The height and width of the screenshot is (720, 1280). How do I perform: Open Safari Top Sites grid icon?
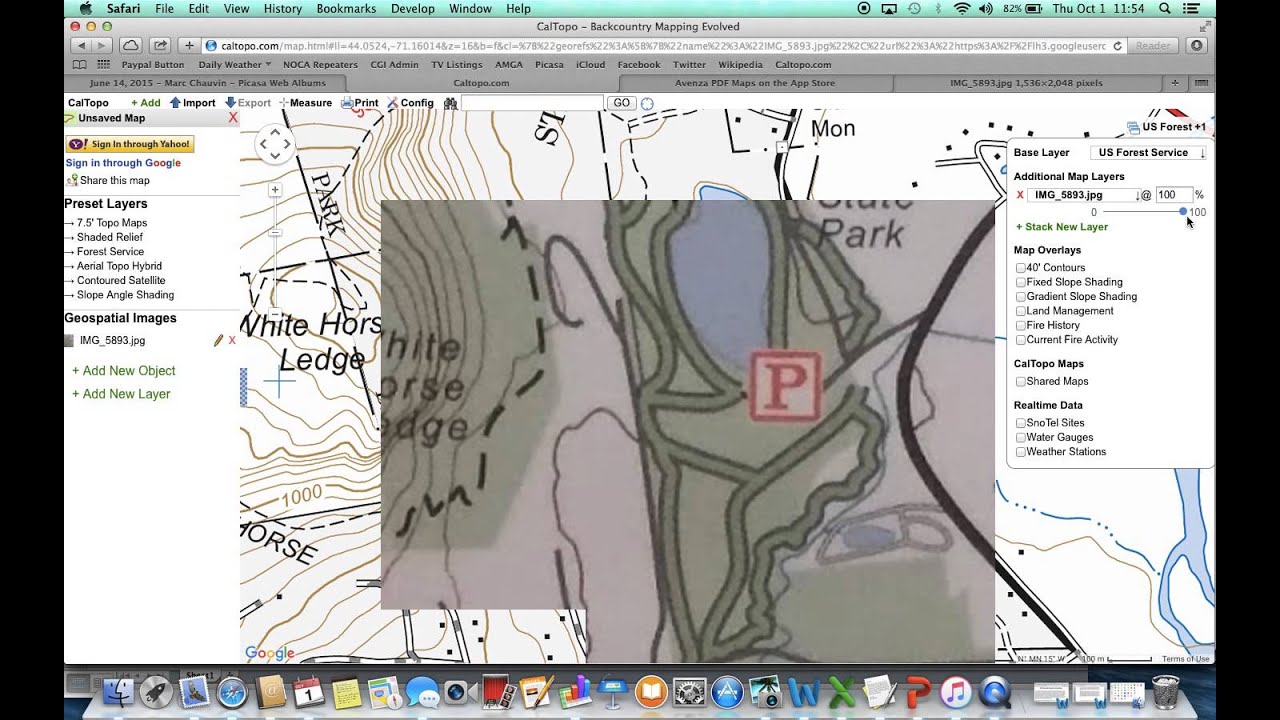point(102,64)
